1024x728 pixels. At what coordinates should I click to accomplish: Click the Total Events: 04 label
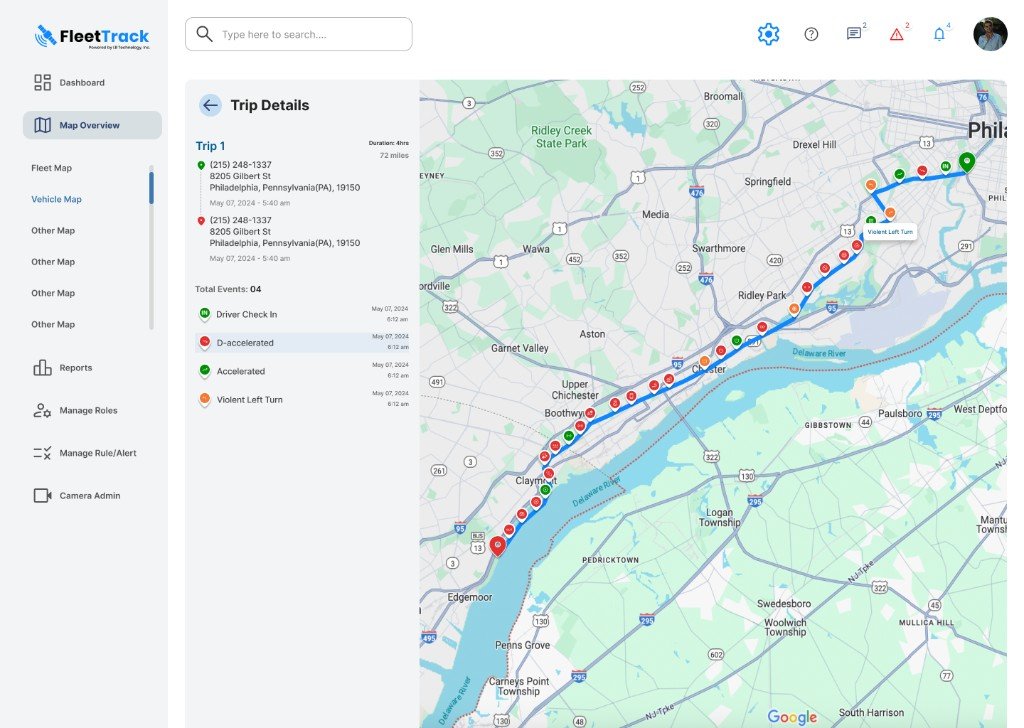click(228, 289)
